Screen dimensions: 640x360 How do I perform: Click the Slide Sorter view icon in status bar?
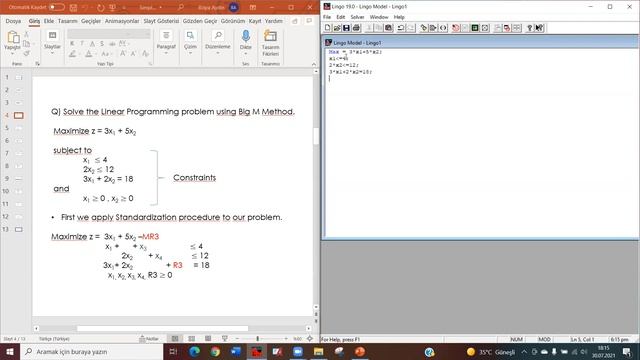coord(191,339)
